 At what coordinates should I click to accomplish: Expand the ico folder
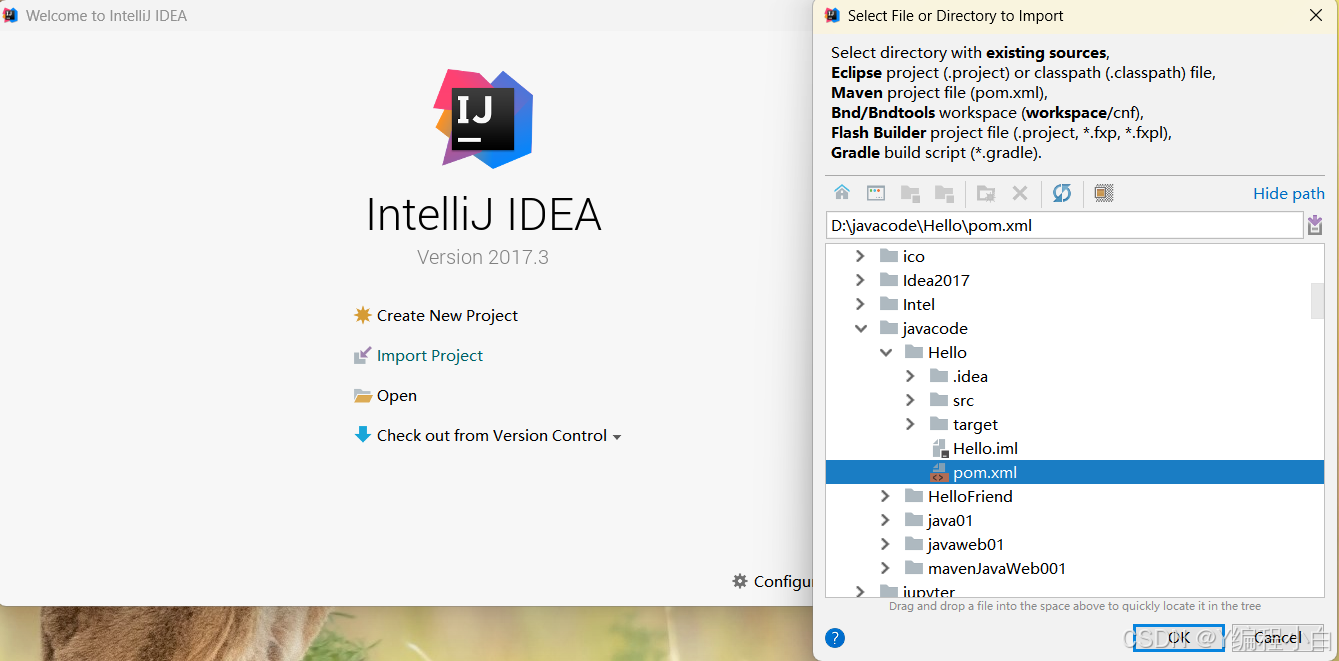click(860, 256)
